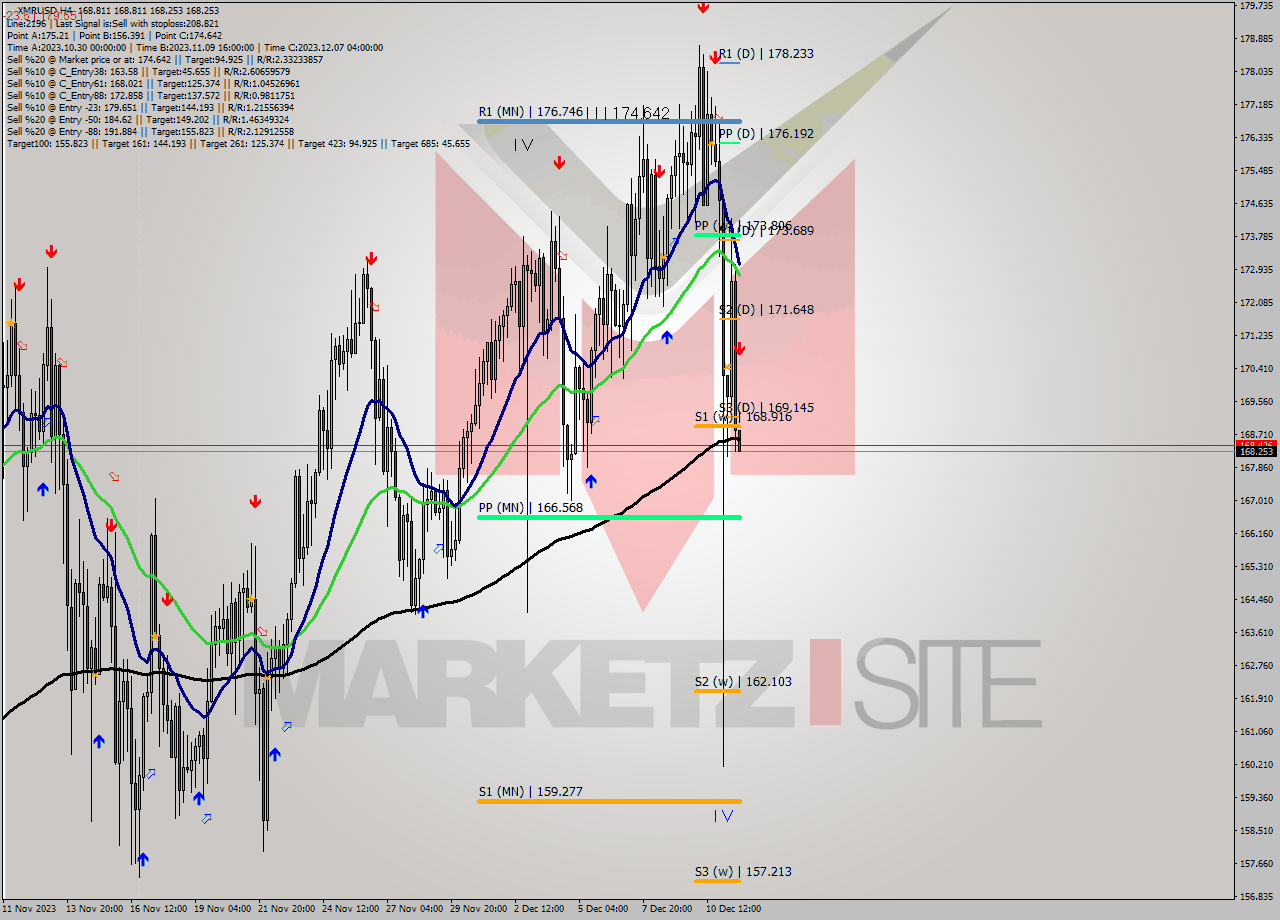Click the 'PP (D) | 176.192' pivot label
Image resolution: width=1280 pixels, height=920 pixels.
[x=766, y=133]
